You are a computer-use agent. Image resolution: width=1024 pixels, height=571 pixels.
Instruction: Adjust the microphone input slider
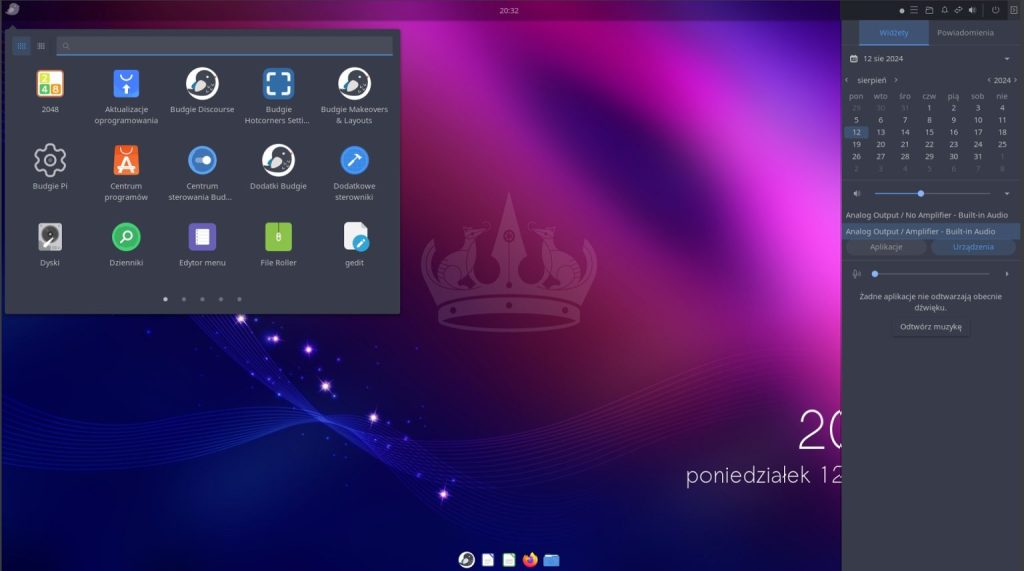pyautogui.click(x=933, y=274)
